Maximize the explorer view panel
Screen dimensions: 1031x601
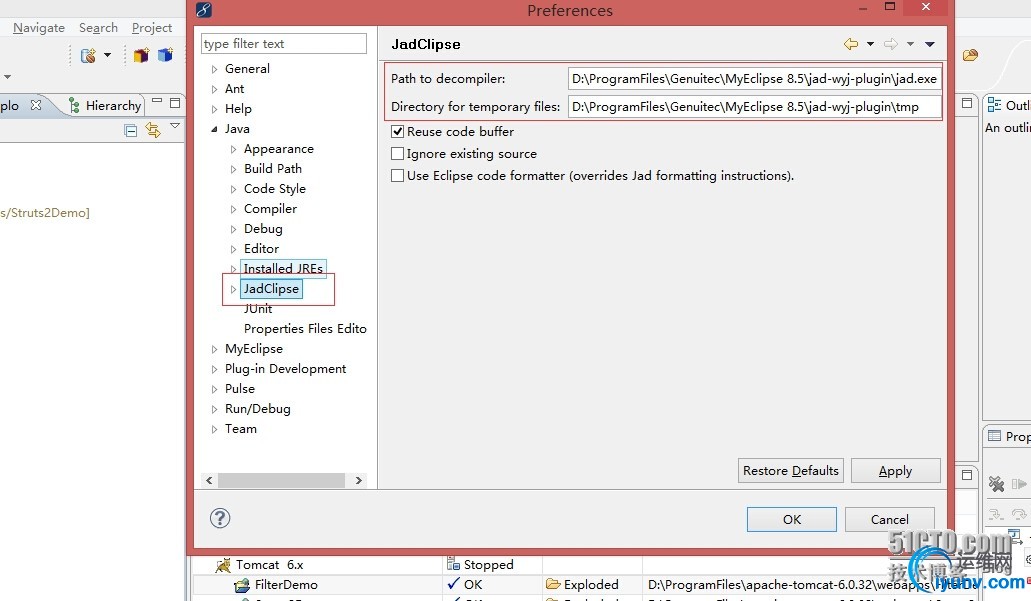pos(175,103)
